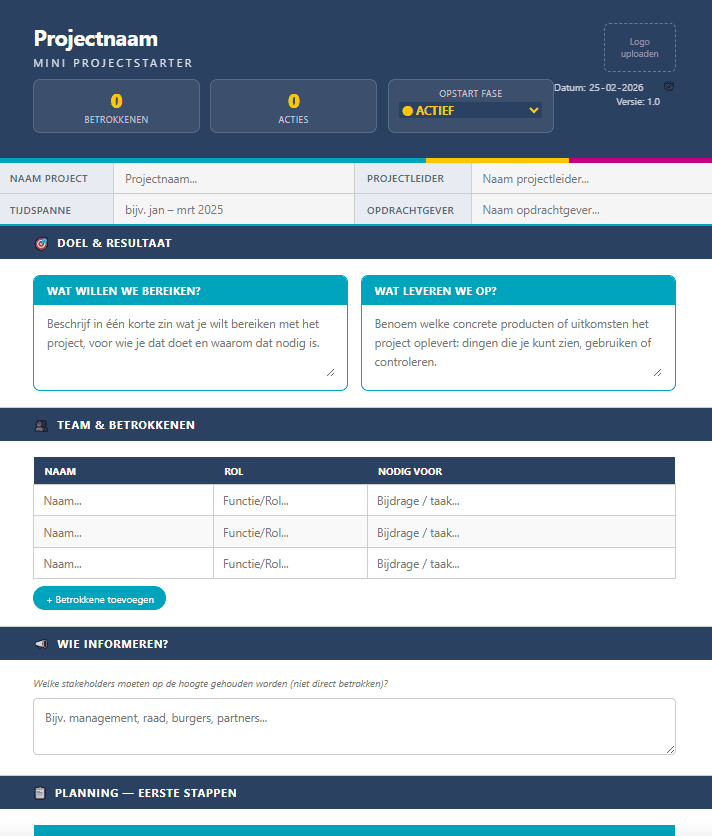Click the Projectnaam page title
Image resolution: width=712 pixels, height=836 pixels.
(x=96, y=39)
